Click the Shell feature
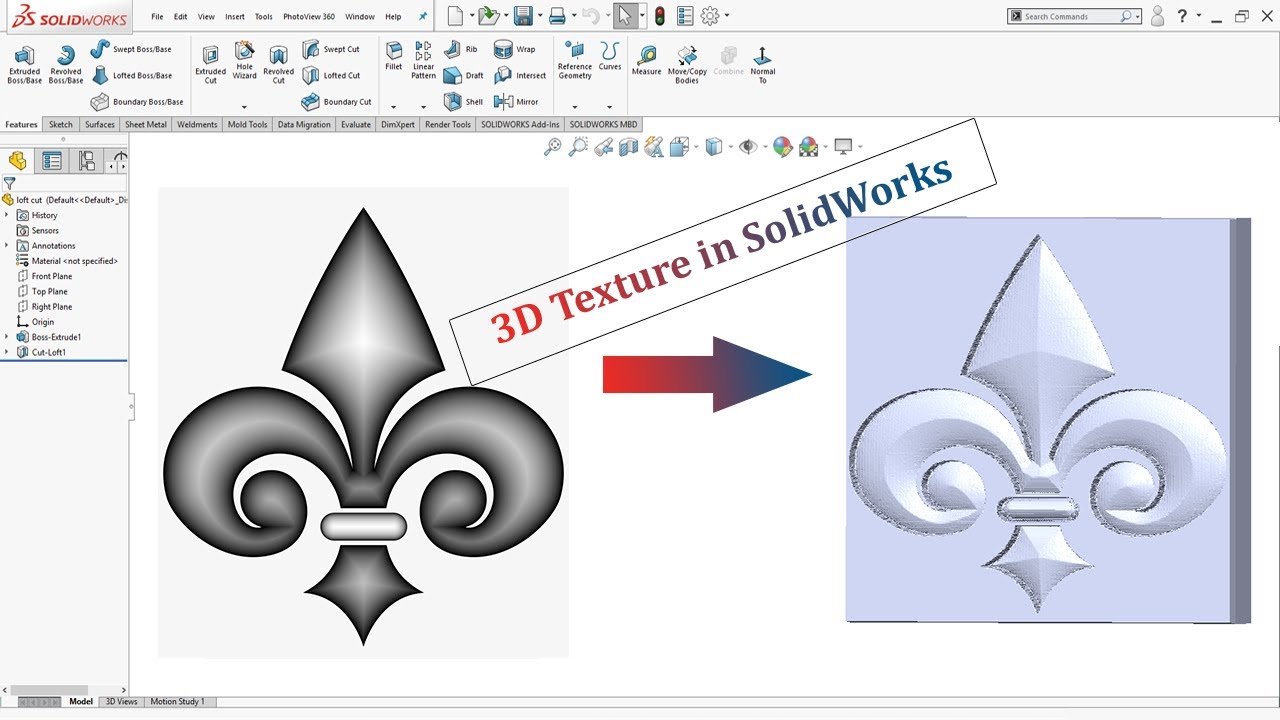 coord(463,101)
